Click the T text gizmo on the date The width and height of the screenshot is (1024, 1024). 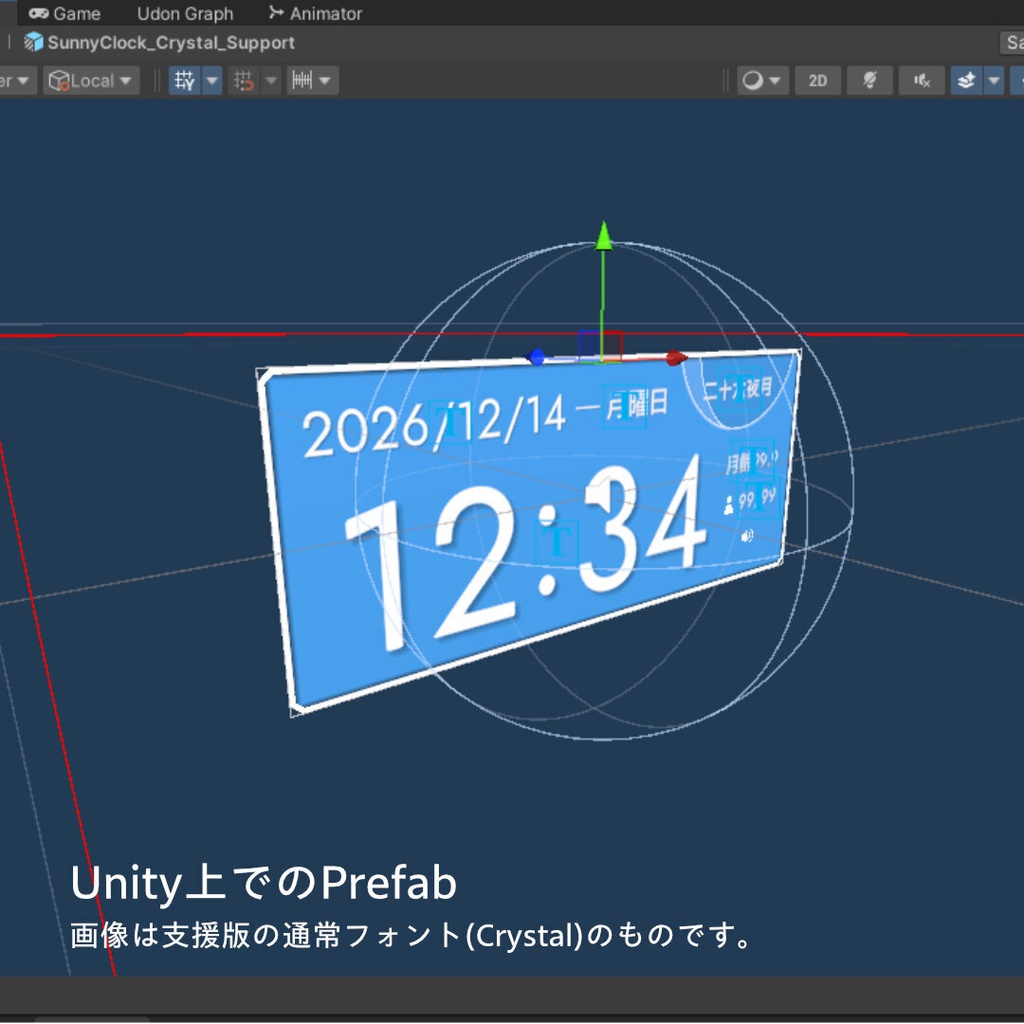449,422
